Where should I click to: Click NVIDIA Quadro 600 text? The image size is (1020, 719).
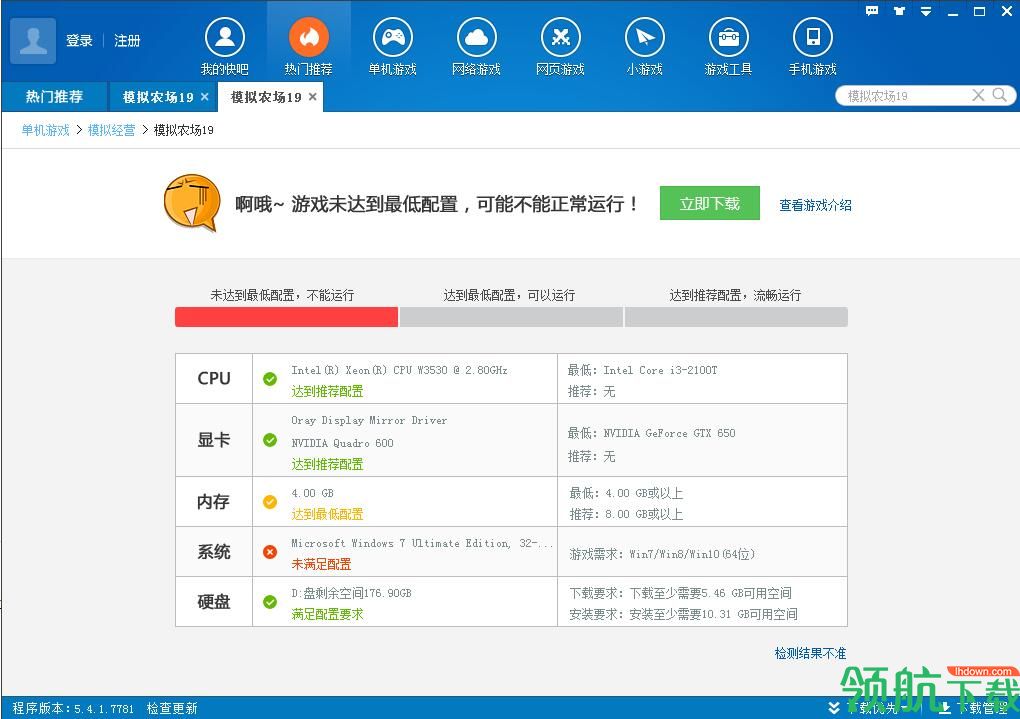coord(342,443)
